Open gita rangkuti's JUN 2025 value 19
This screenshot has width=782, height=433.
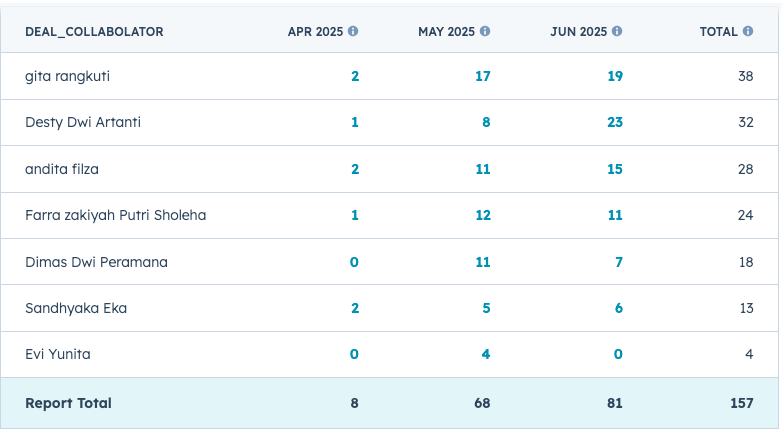pyautogui.click(x=614, y=76)
